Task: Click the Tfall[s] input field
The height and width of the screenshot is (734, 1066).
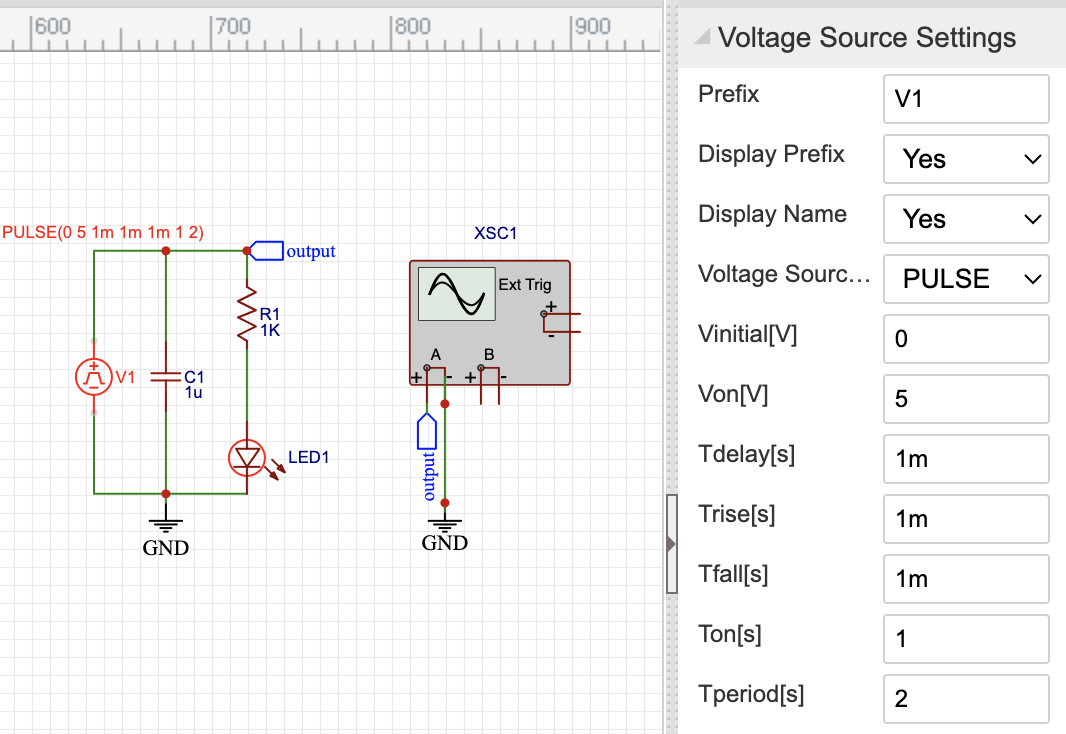Action: [x=966, y=578]
